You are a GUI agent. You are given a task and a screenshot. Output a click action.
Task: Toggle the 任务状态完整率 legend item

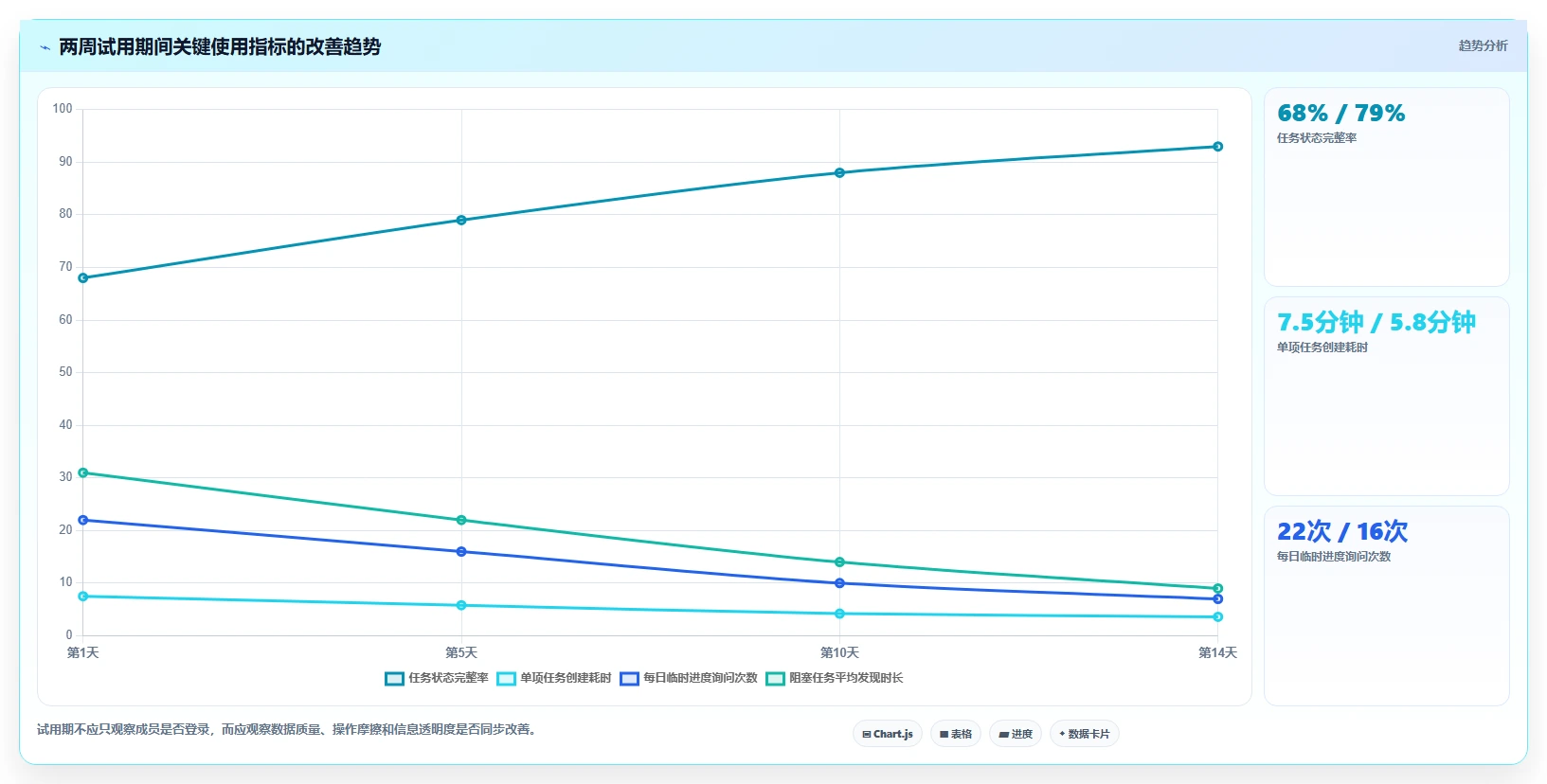click(x=437, y=678)
